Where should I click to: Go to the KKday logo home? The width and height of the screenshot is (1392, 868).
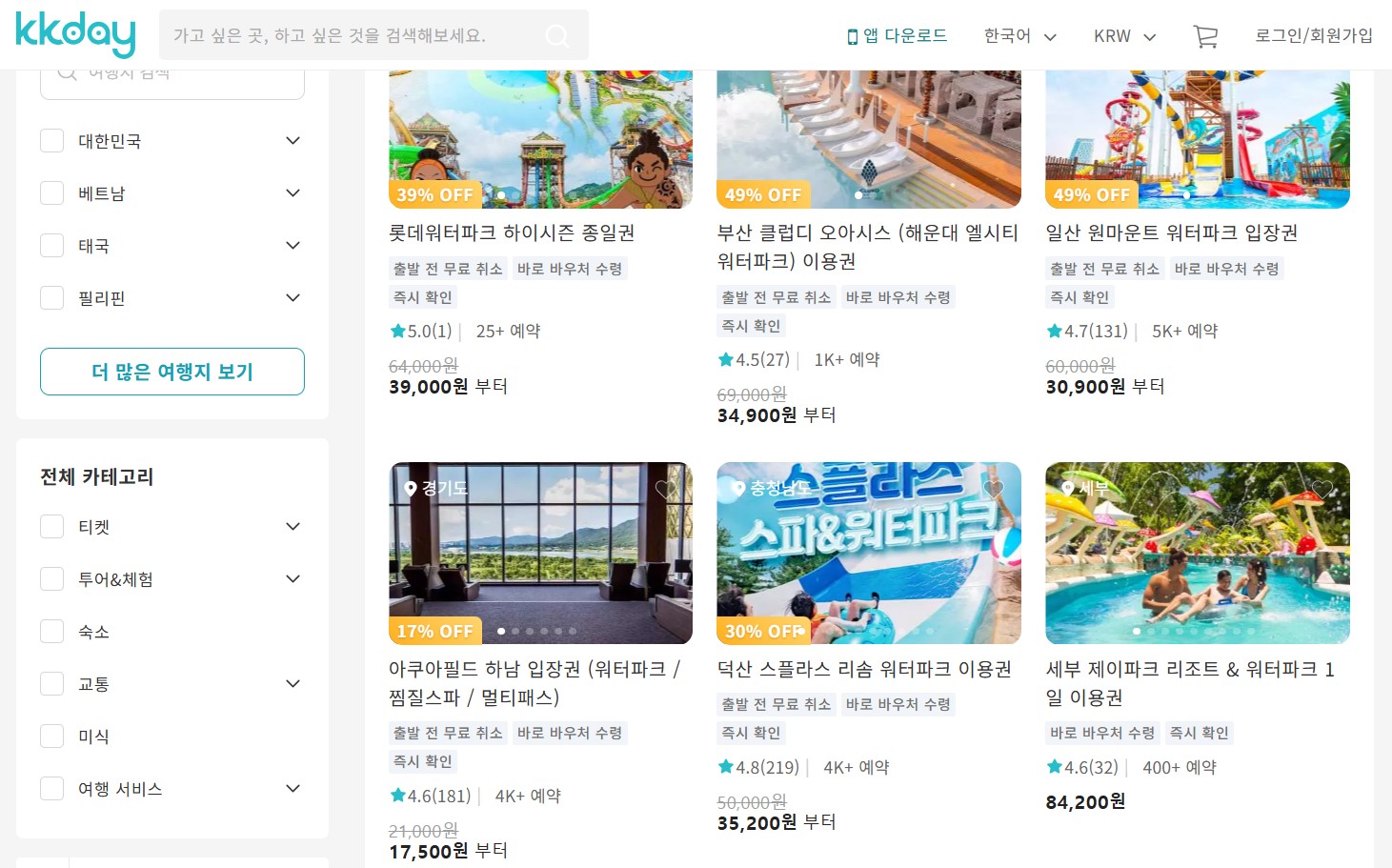pyautogui.click(x=75, y=34)
